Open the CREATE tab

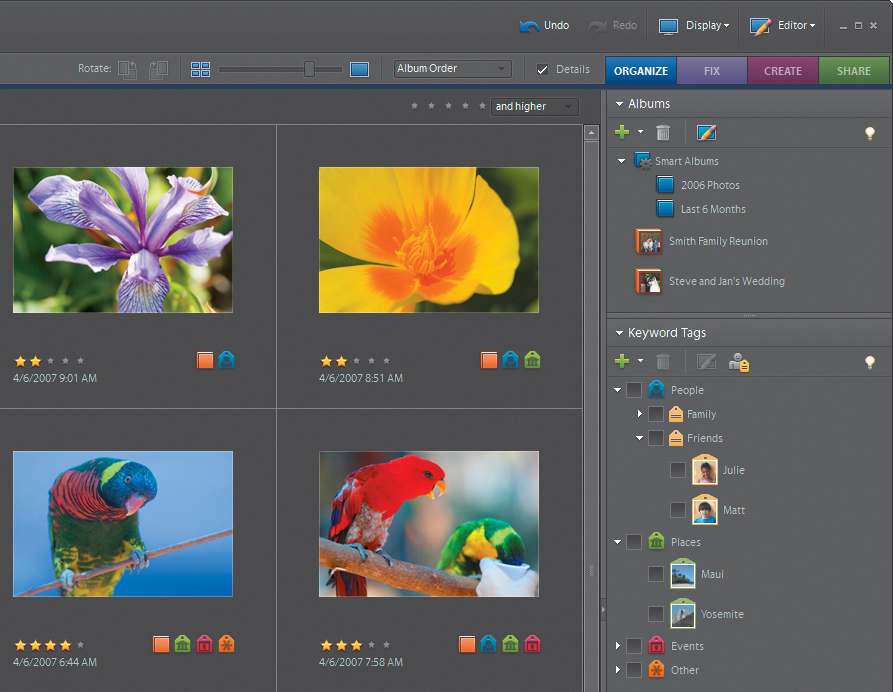point(782,71)
